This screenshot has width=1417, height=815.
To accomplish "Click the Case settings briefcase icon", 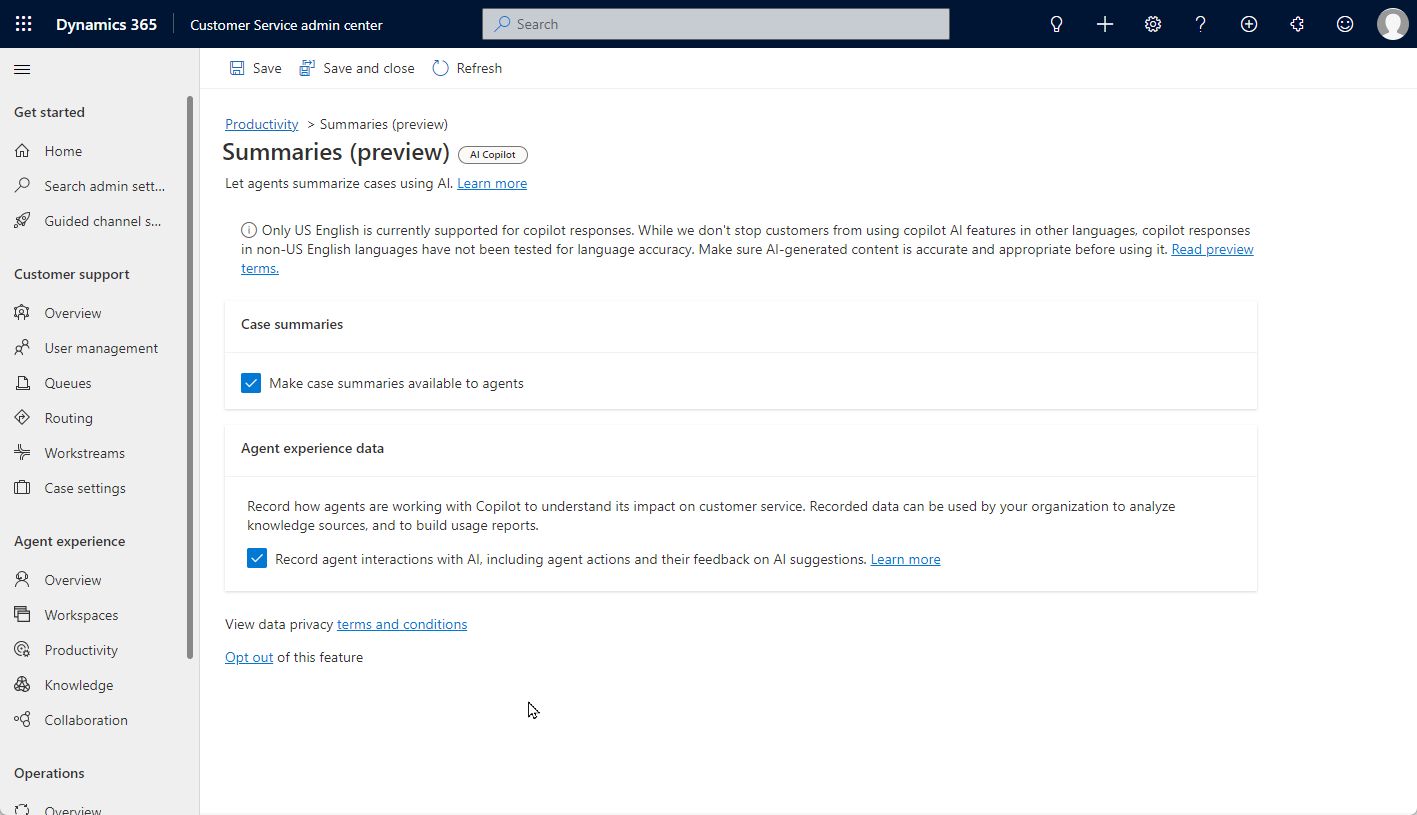I will 22,488.
